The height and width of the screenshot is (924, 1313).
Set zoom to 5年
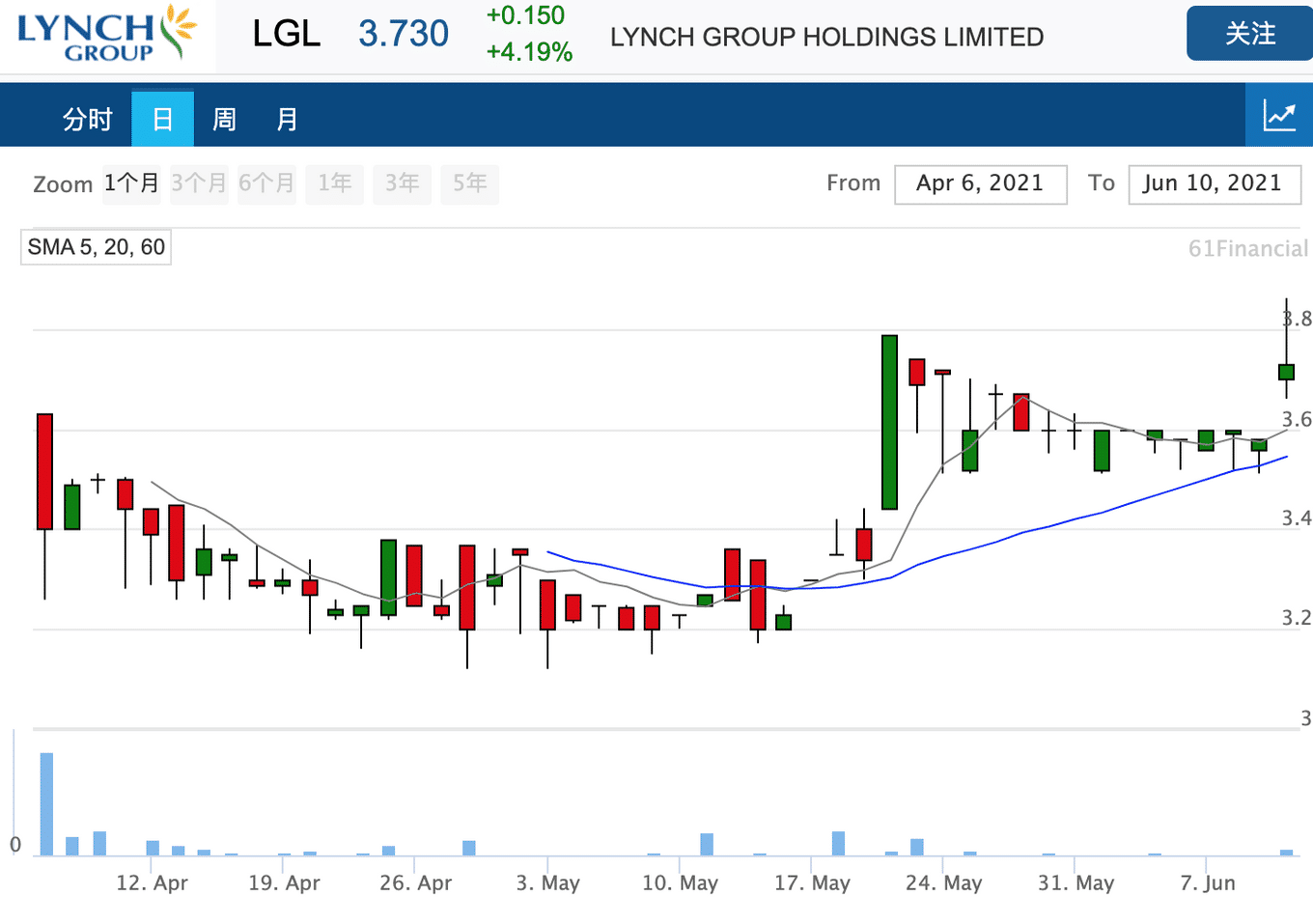pyautogui.click(x=469, y=183)
